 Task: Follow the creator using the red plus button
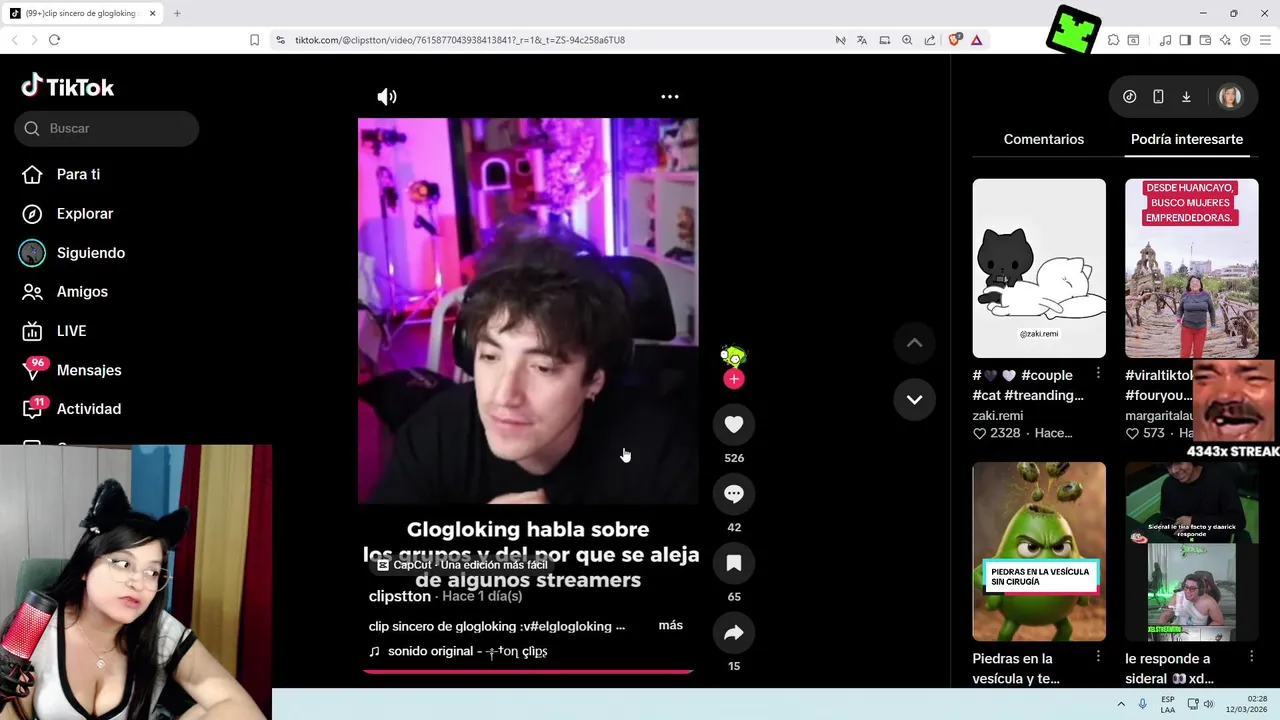click(734, 379)
